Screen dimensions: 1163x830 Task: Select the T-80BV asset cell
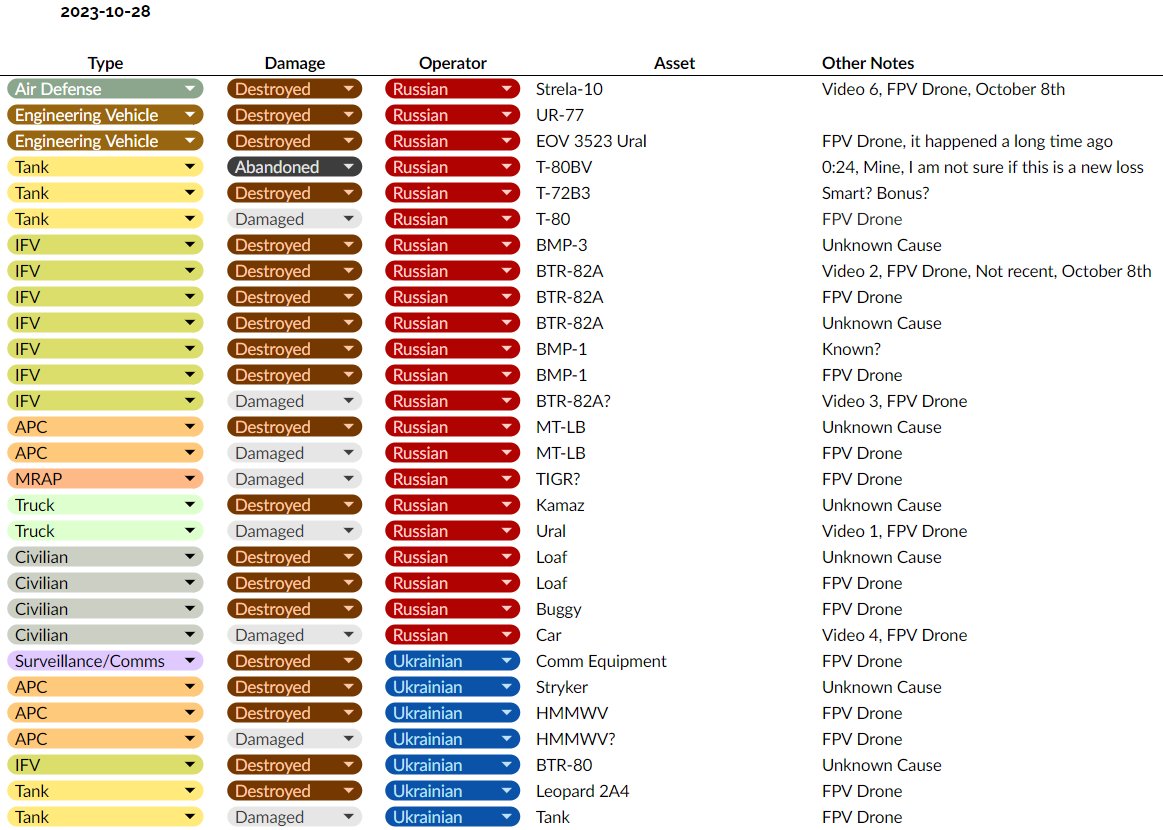(x=564, y=167)
